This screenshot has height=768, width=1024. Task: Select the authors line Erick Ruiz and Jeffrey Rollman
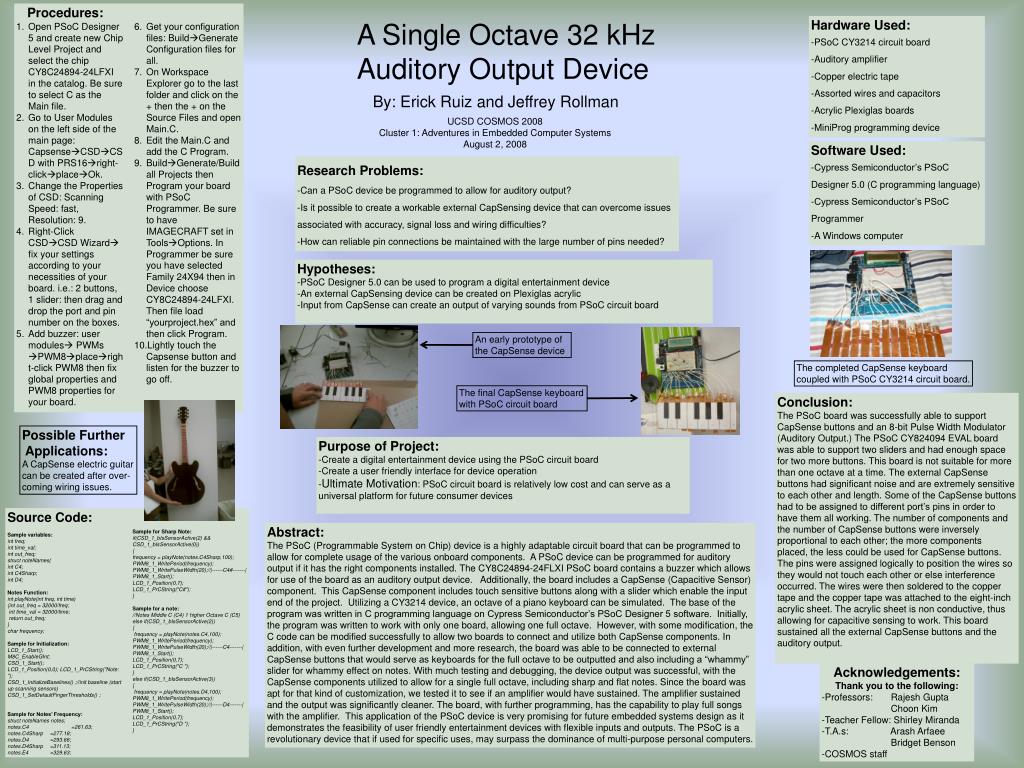click(x=495, y=102)
